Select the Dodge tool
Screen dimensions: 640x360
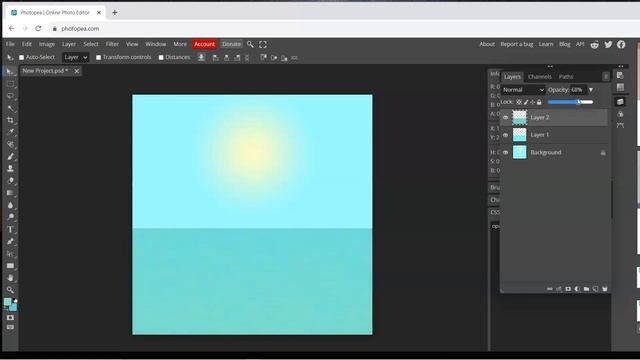click(x=10, y=217)
